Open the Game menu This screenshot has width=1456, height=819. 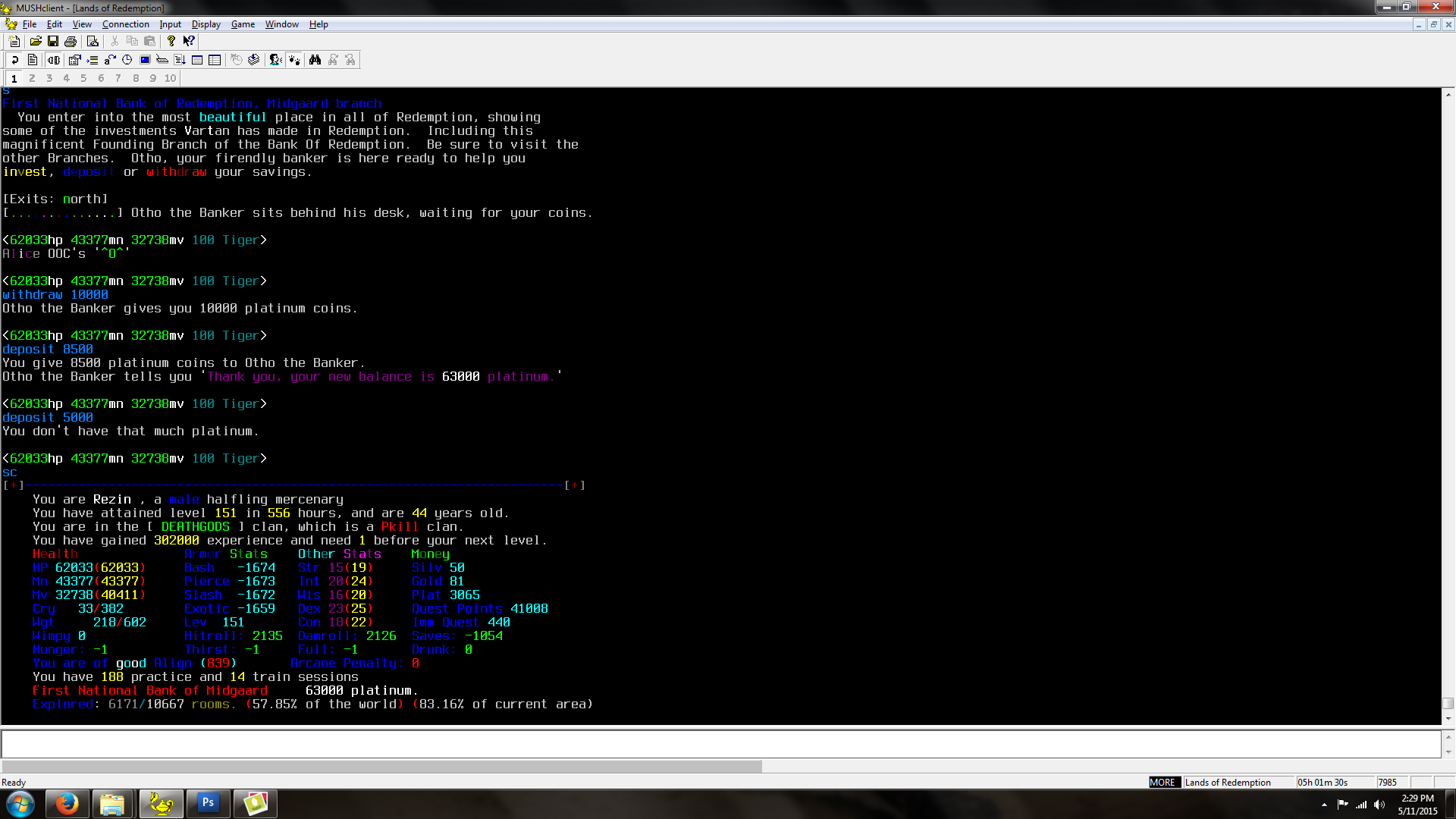[243, 24]
